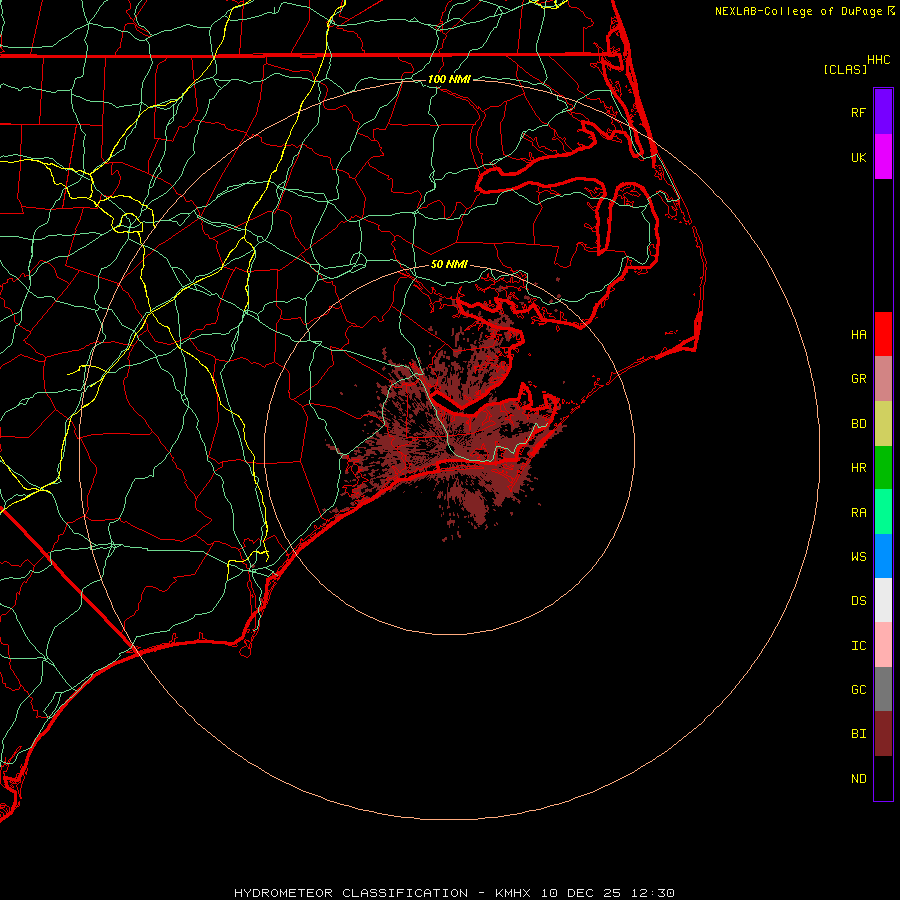Click the 100 NMI range ring label
This screenshot has height=900, width=900.
pyautogui.click(x=449, y=79)
